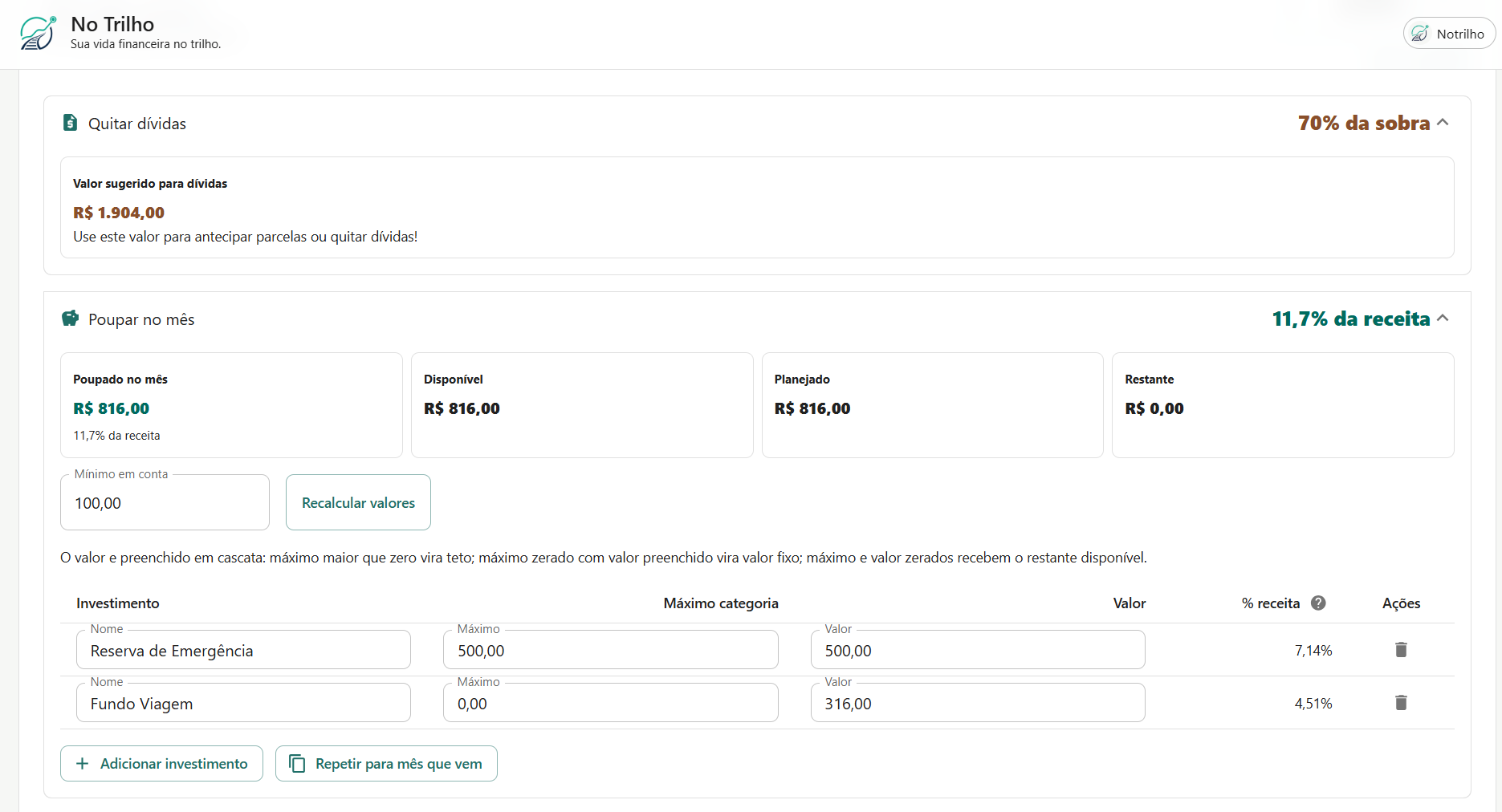Collapse the Poupar no mês chevron

1443,319
